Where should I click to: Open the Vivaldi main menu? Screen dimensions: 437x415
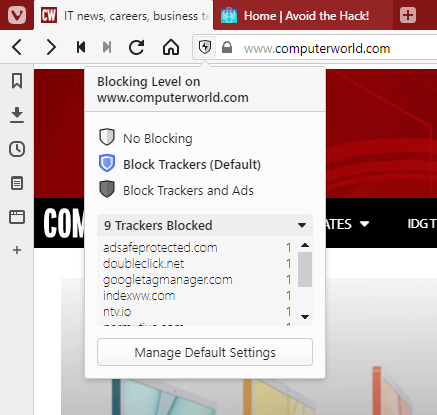17,15
